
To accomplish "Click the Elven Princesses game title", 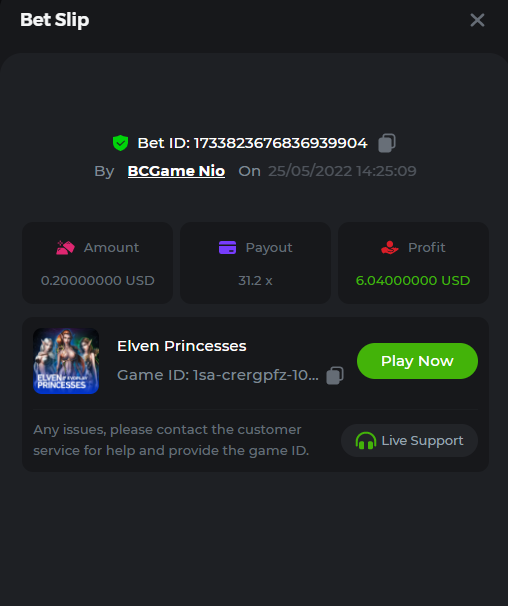I will [182, 346].
